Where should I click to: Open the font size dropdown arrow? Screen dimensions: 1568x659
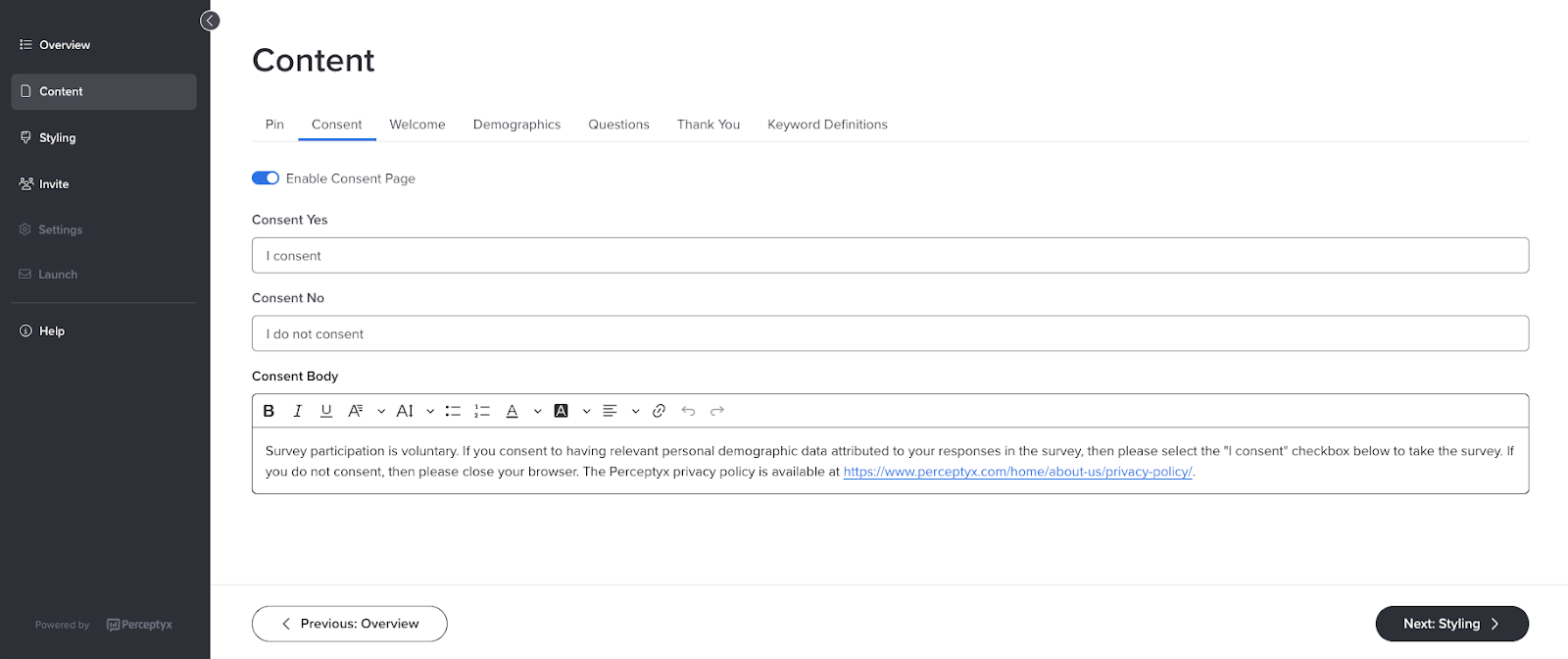tap(430, 411)
